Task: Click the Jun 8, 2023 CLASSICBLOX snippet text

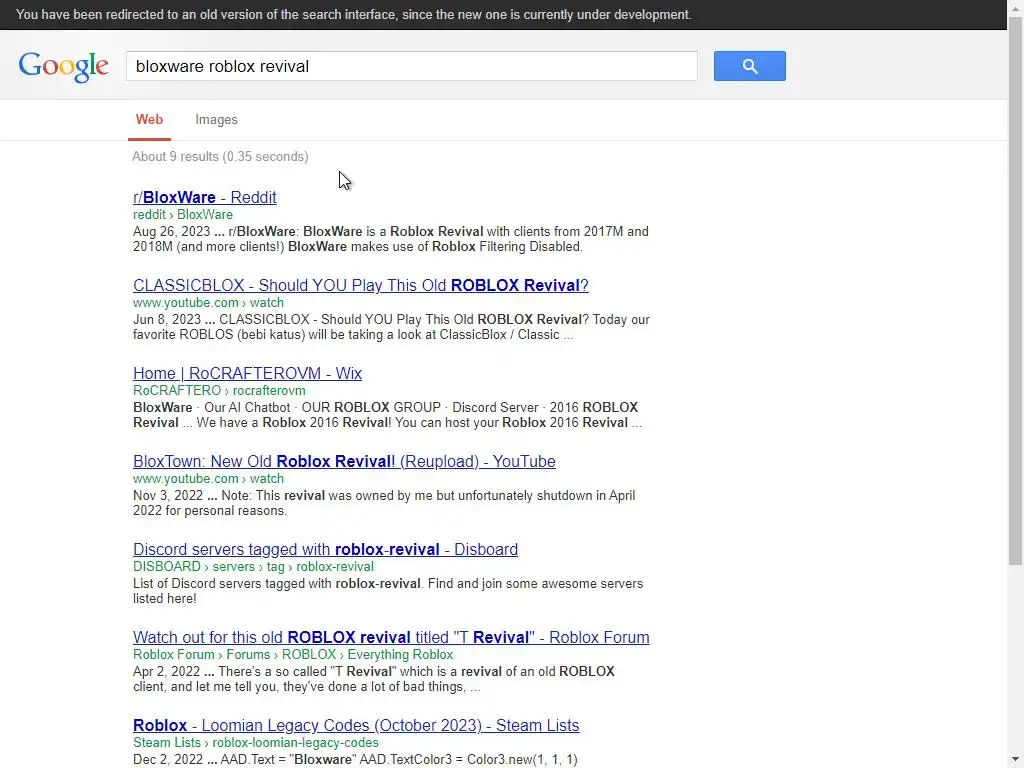Action: tap(391, 327)
